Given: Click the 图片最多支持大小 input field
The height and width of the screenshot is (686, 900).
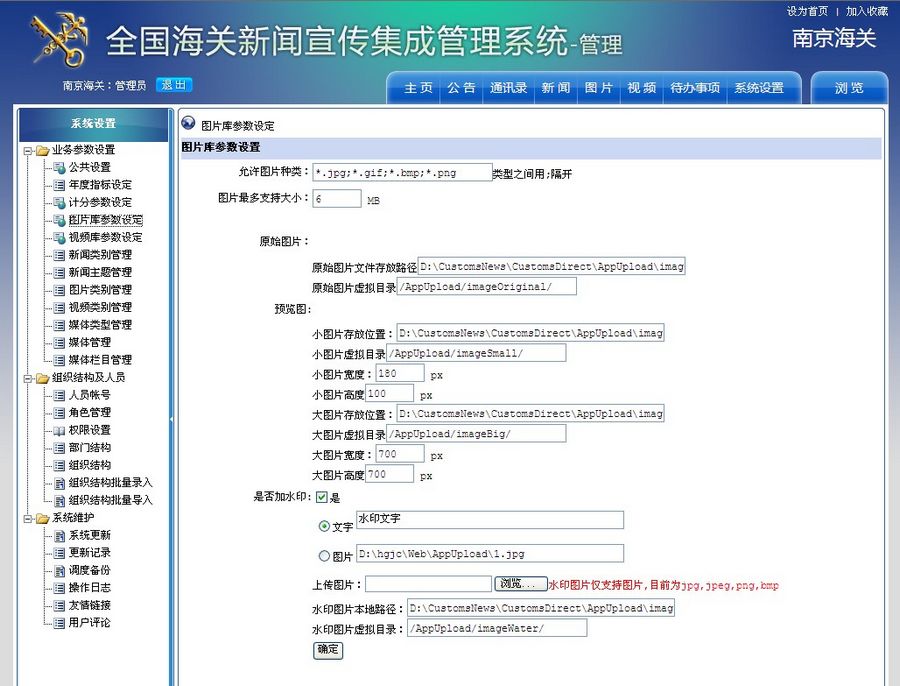Looking at the screenshot, I should click(337, 199).
